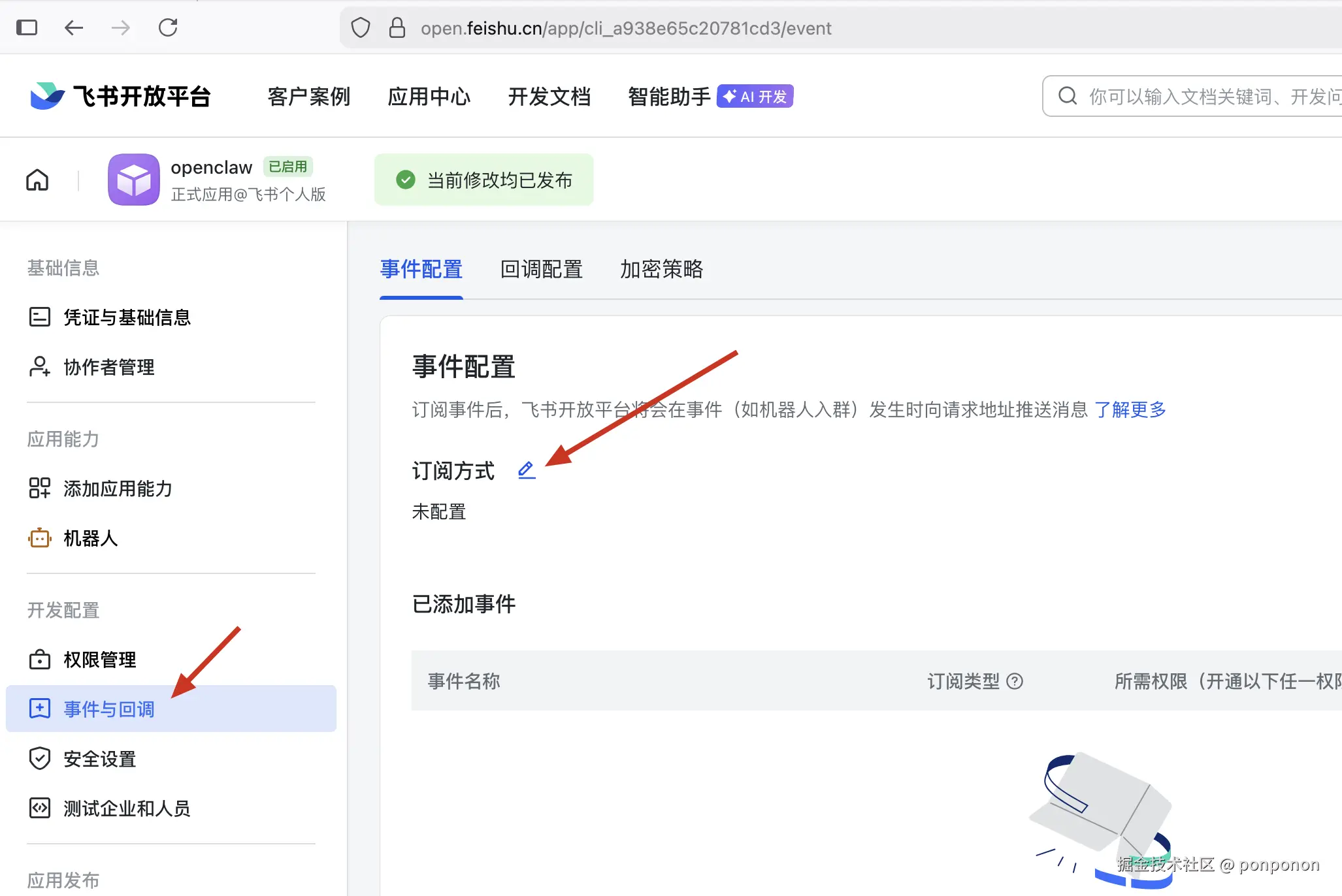Click the openclaw purple cube app icon

134,180
